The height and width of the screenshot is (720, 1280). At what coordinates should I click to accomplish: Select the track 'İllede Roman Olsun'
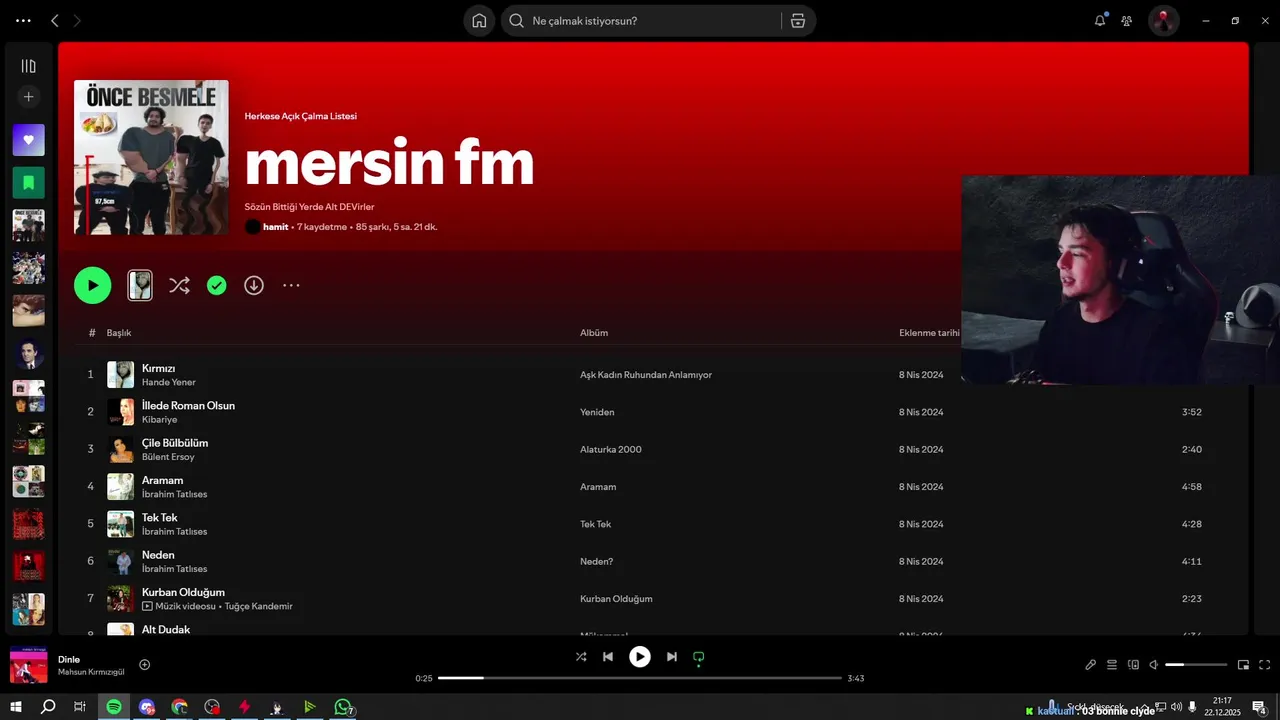point(188,405)
